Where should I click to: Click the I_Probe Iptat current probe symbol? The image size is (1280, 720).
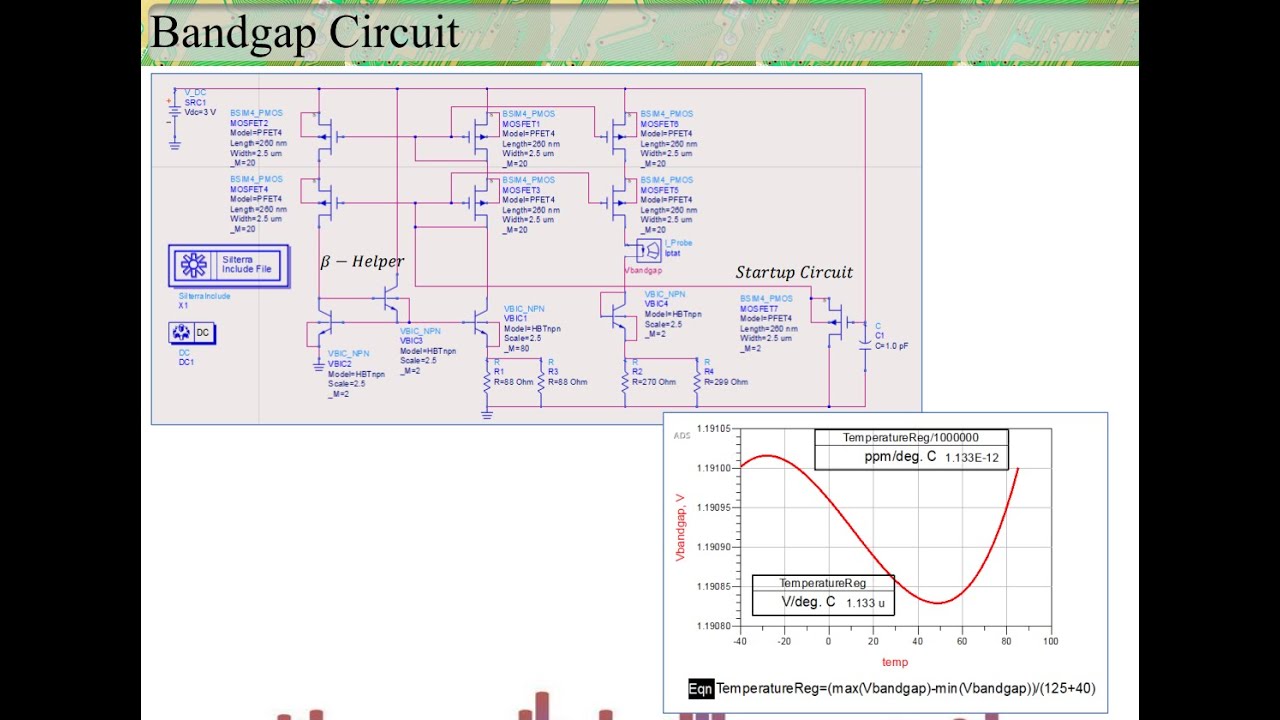tap(649, 249)
